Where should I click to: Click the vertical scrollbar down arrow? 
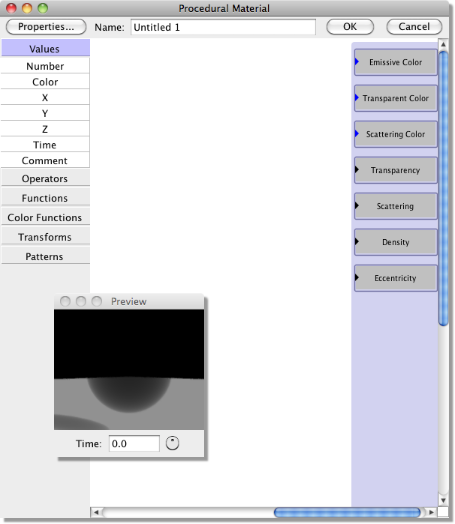coord(443,500)
